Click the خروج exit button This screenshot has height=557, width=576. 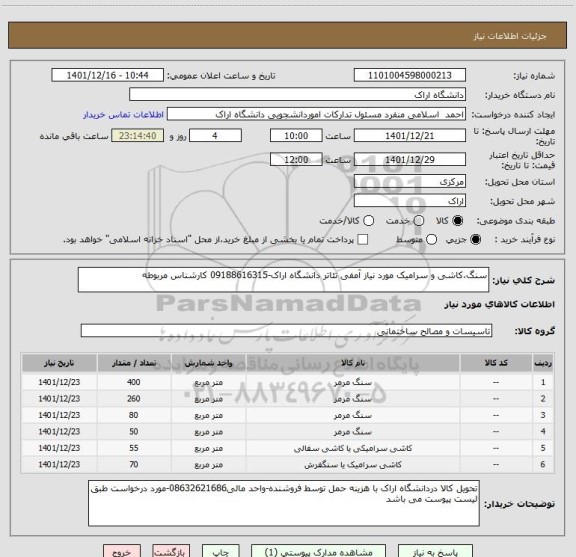122,551
